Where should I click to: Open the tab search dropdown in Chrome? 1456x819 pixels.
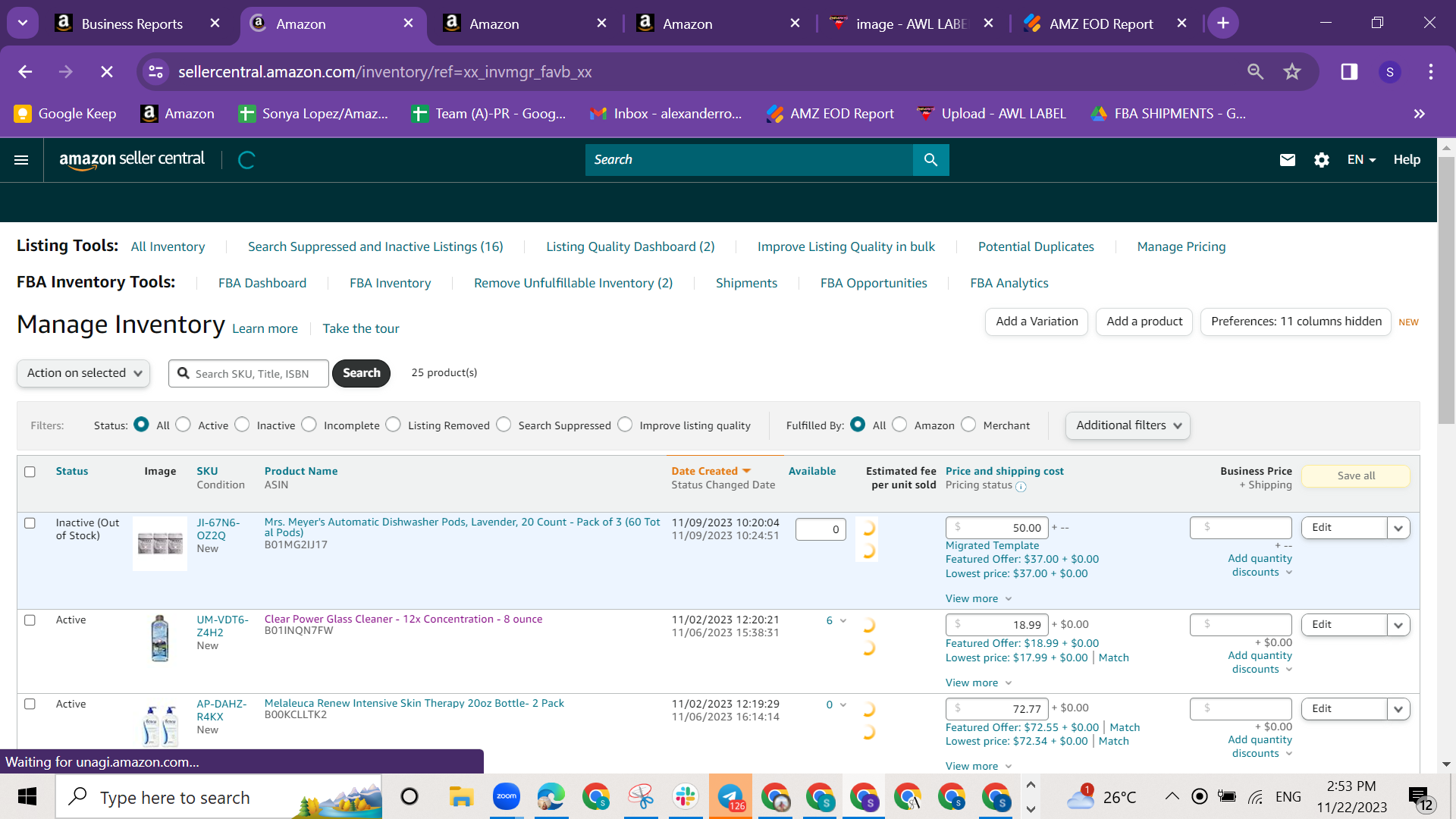23,24
